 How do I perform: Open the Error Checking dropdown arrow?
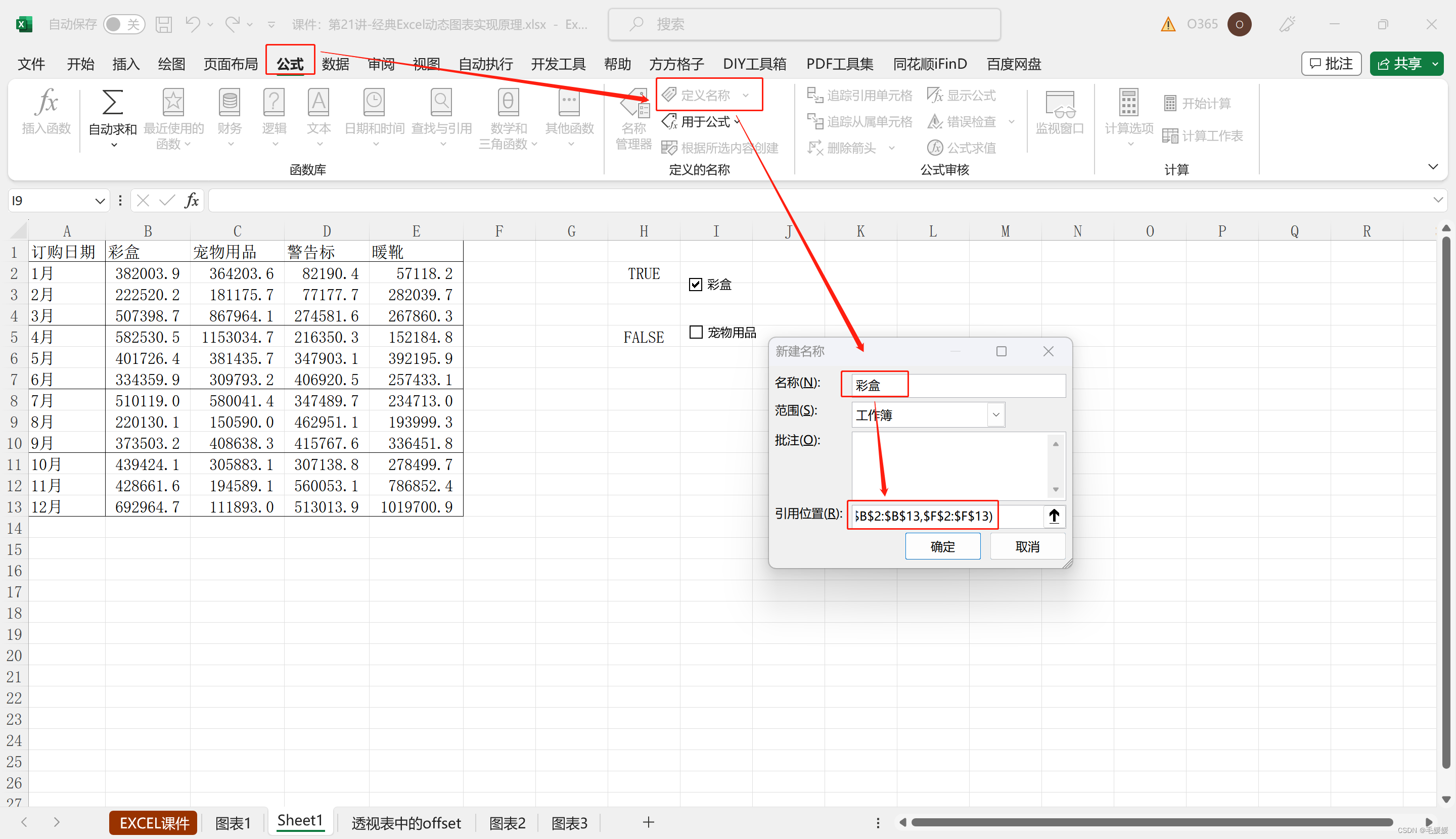pyautogui.click(x=1011, y=122)
